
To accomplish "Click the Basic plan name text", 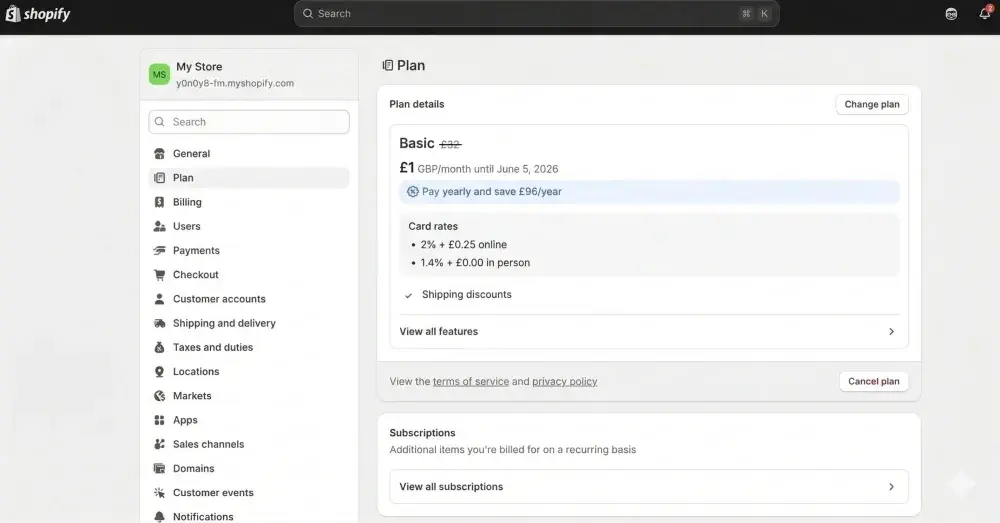I will (x=416, y=144).
